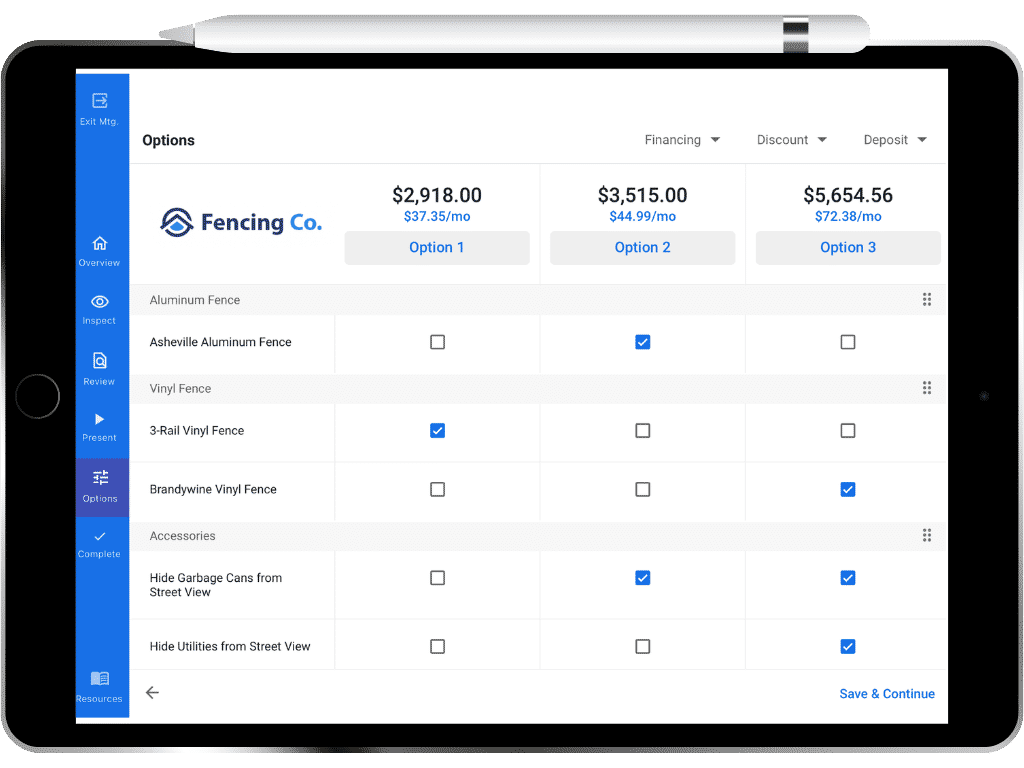The image size is (1024, 768).
Task: Click the $5,654.56 price
Action: coord(848,195)
